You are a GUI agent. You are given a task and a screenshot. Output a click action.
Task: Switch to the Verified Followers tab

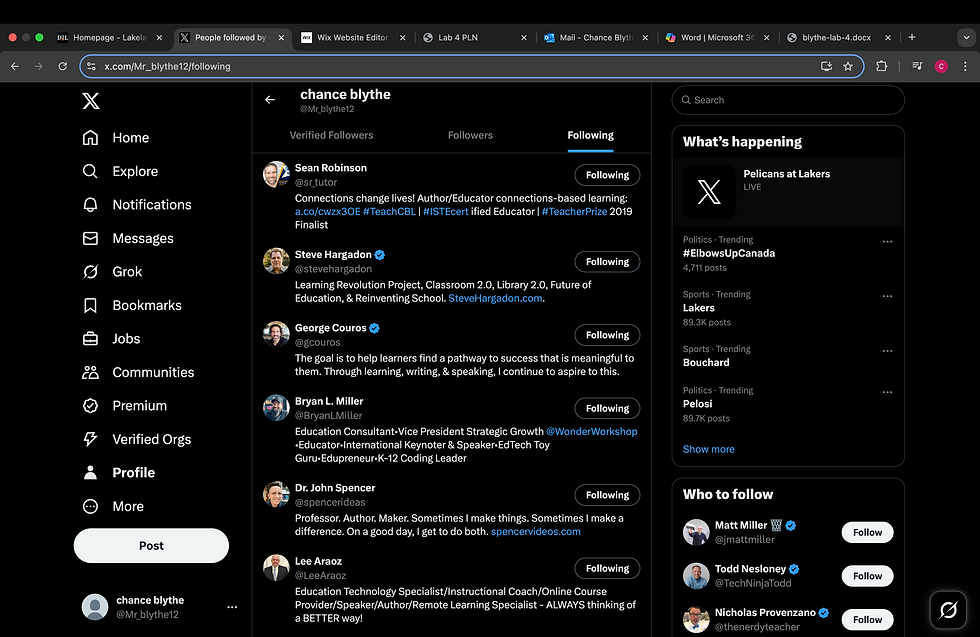331,135
